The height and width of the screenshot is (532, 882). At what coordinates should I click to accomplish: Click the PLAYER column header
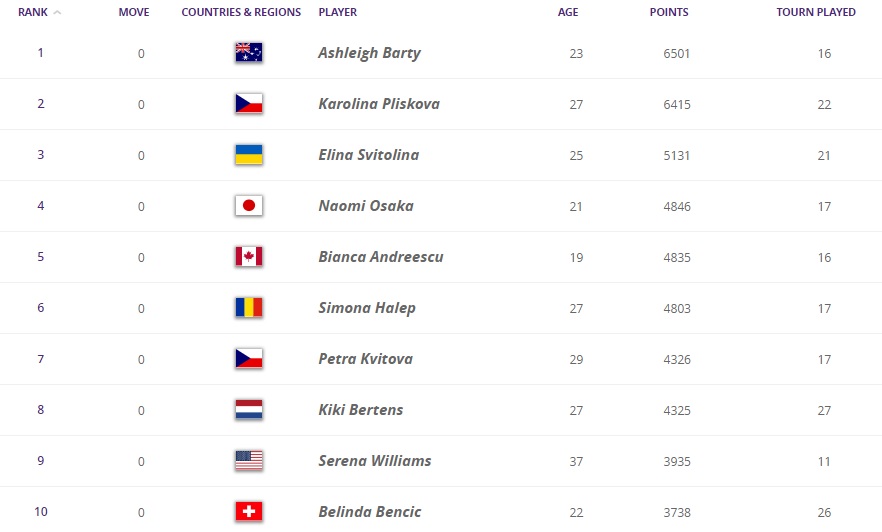(338, 12)
